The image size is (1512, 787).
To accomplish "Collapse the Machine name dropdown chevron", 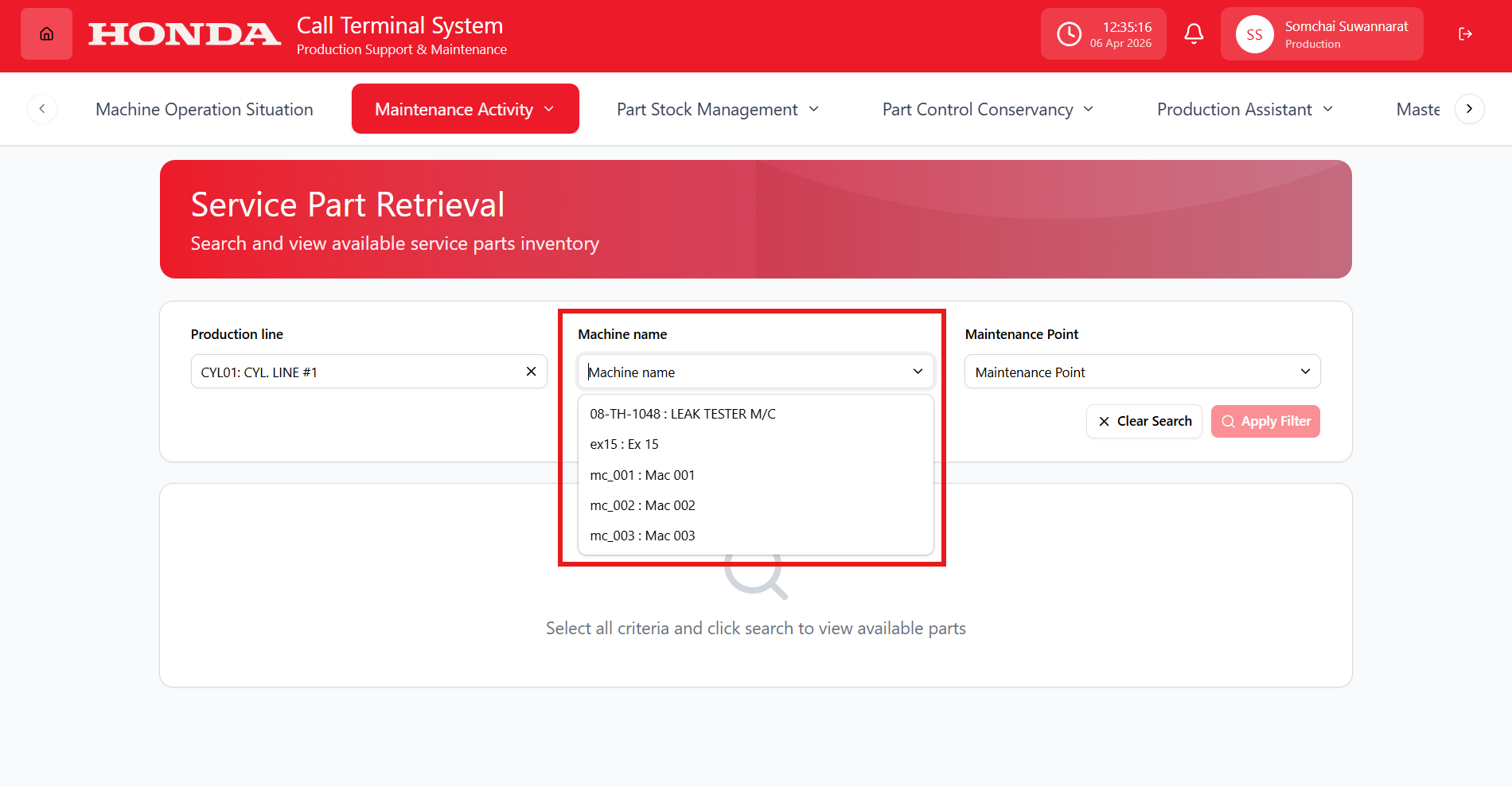I will 918,372.
